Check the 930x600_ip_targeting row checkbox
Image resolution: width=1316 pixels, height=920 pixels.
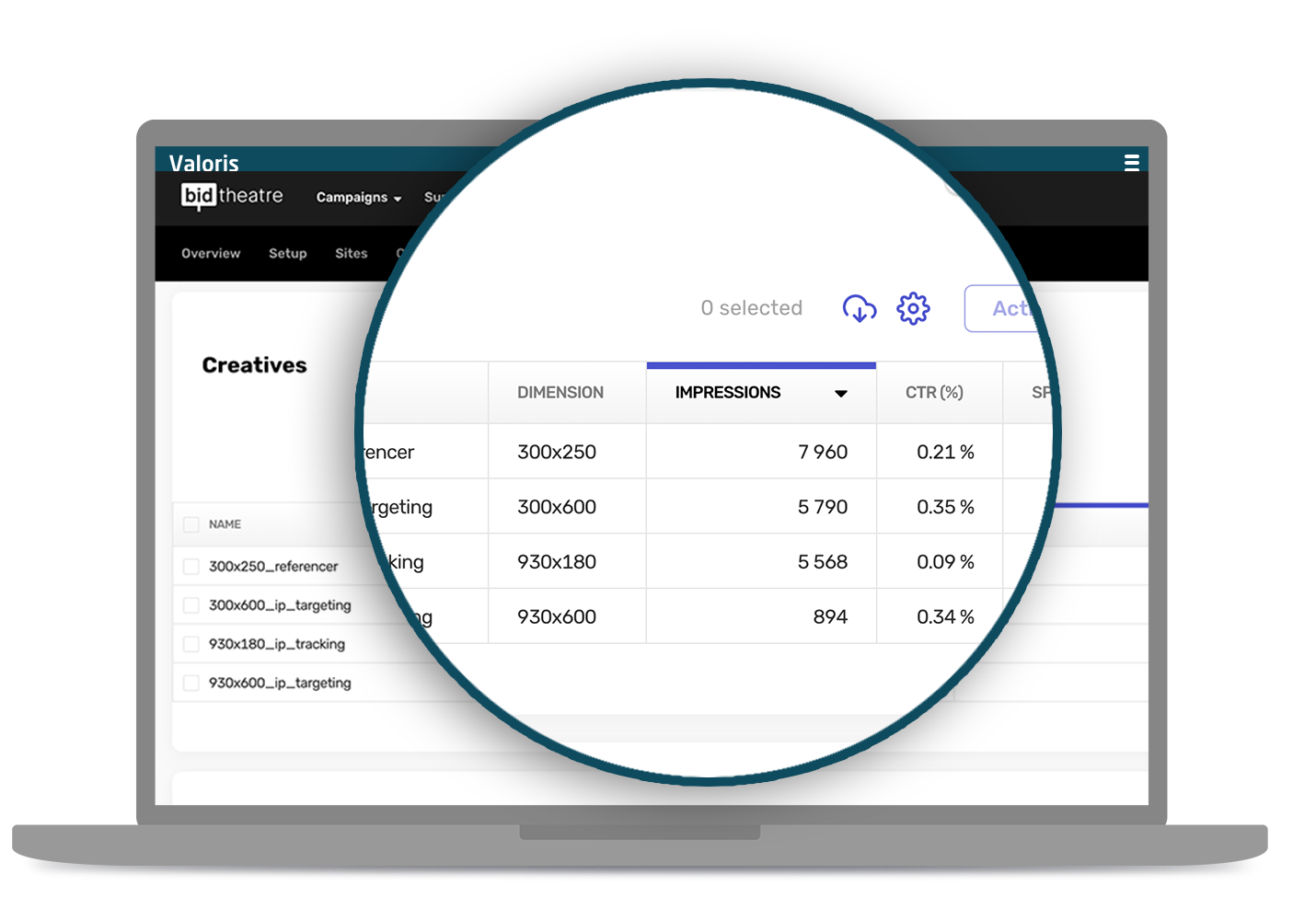191,683
